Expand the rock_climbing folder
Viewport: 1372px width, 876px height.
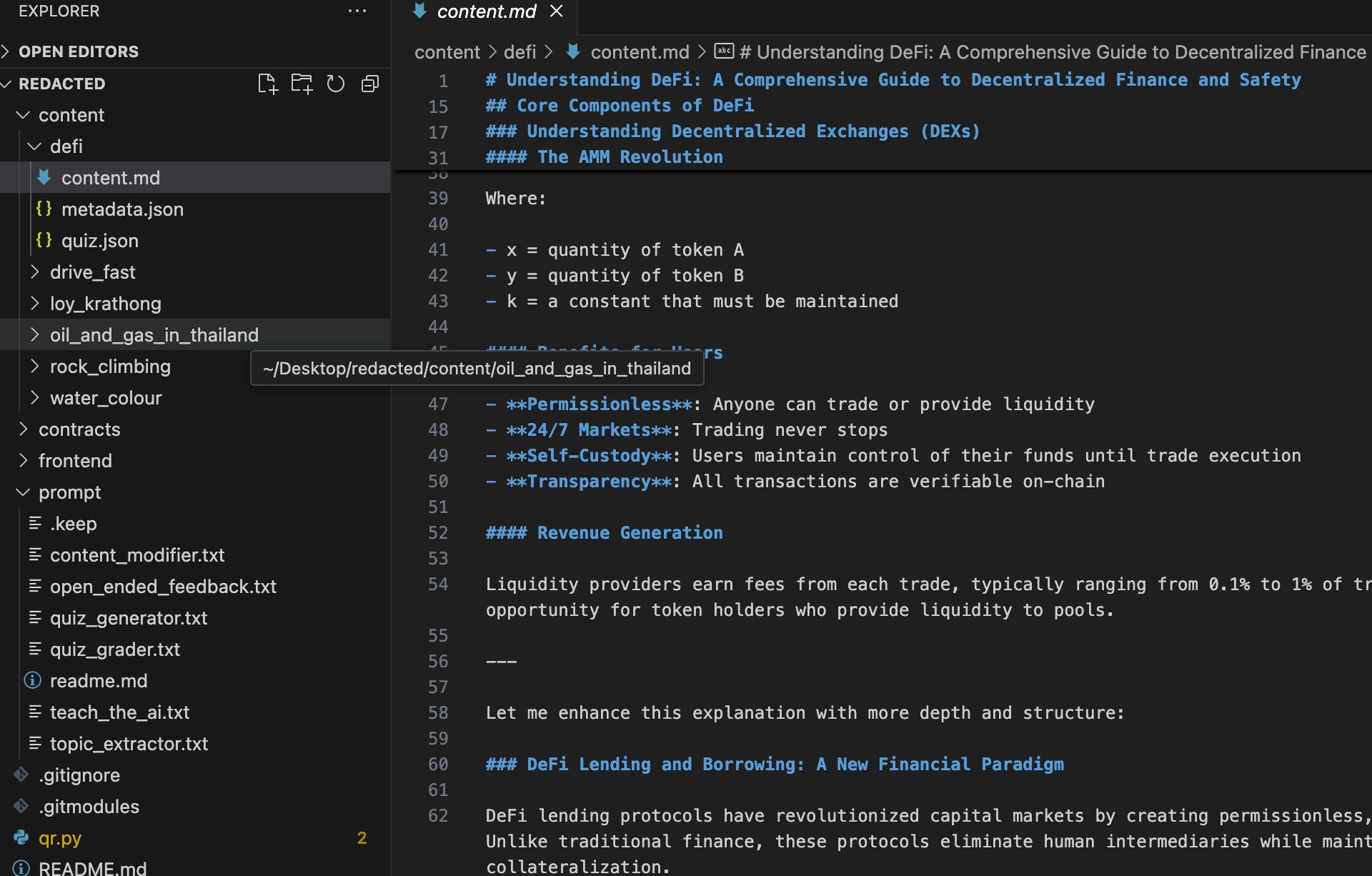[x=34, y=366]
